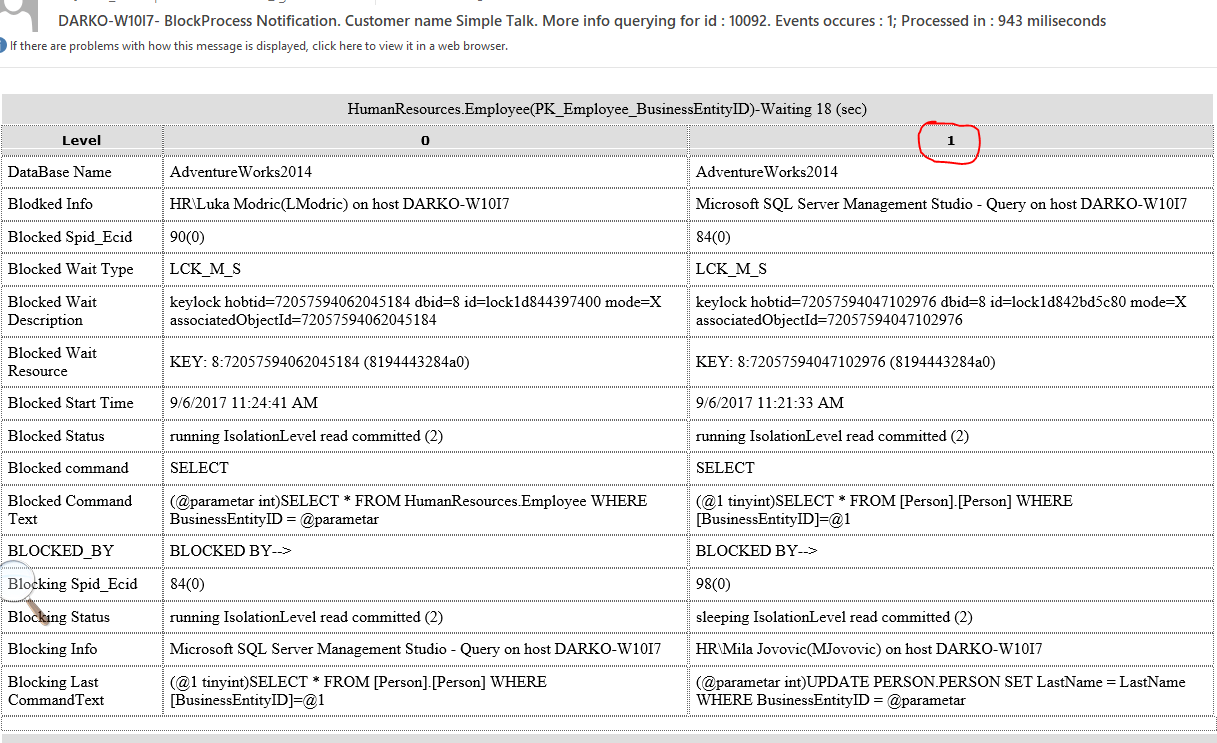Select the Blodked Info row label
The height and width of the screenshot is (743, 1217).
pos(50,204)
